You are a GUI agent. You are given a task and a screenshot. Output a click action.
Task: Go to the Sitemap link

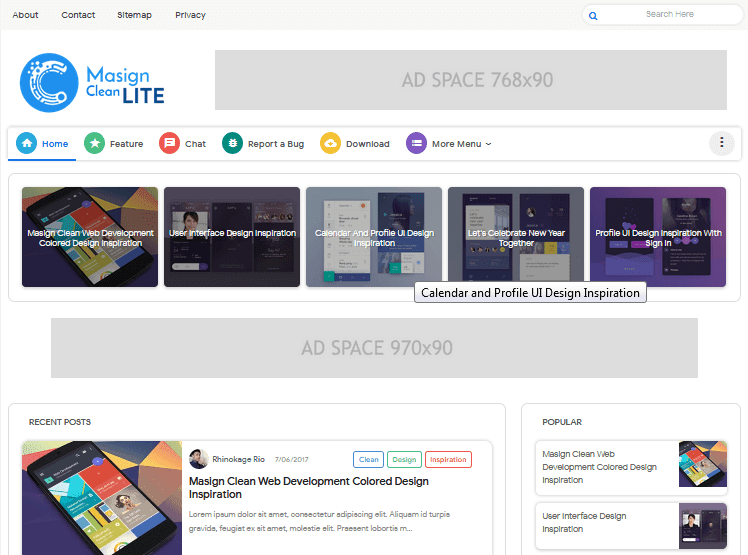tap(135, 15)
